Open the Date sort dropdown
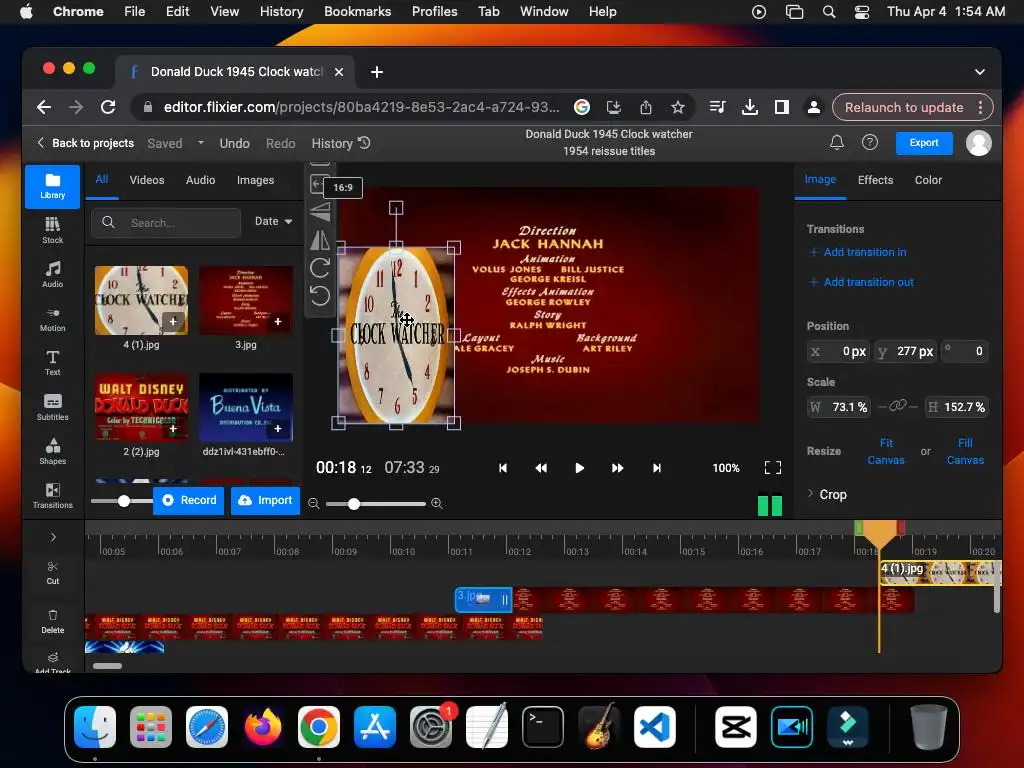The height and width of the screenshot is (768, 1024). 273,221
